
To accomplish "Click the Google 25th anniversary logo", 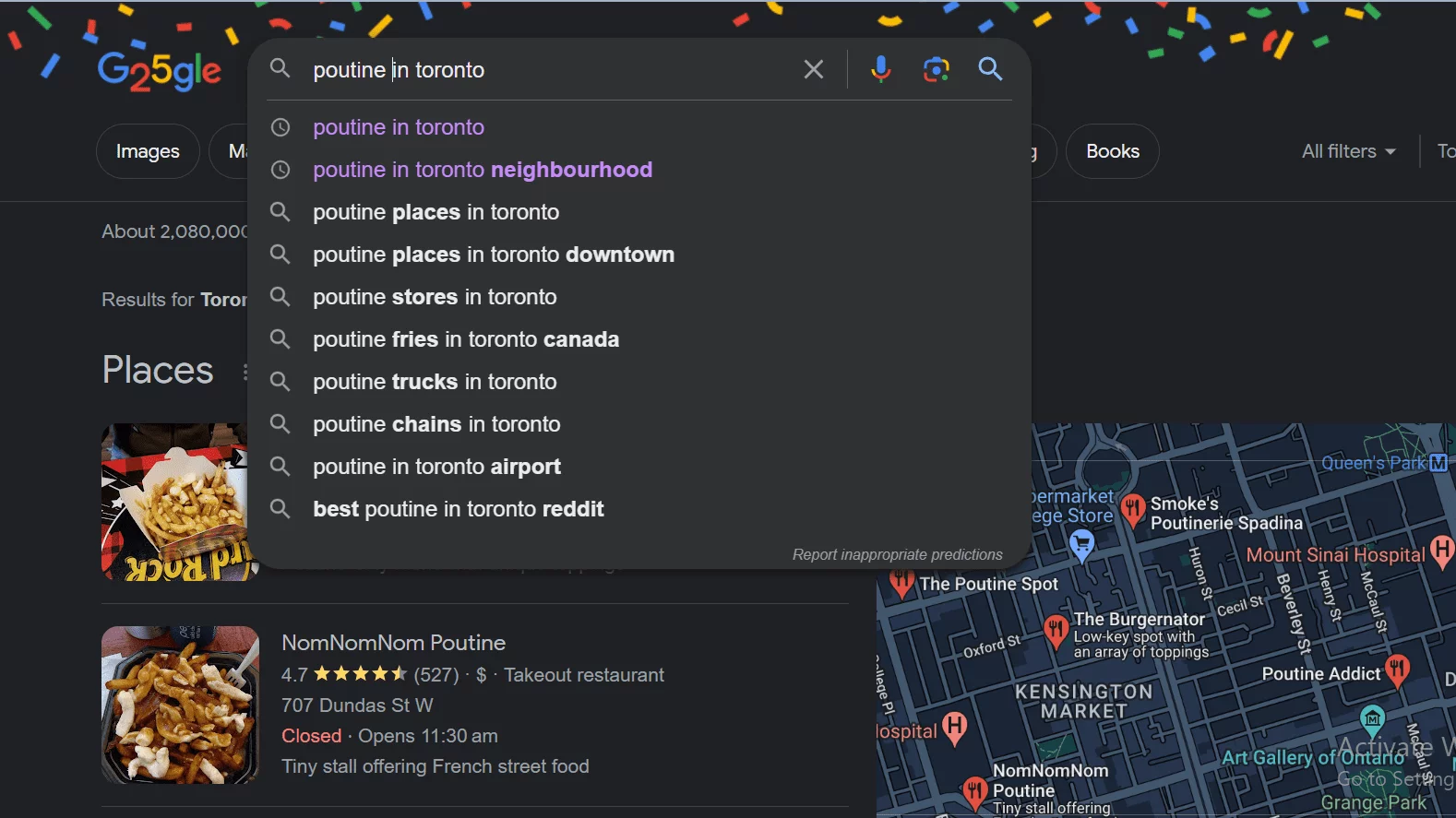I will (x=160, y=71).
